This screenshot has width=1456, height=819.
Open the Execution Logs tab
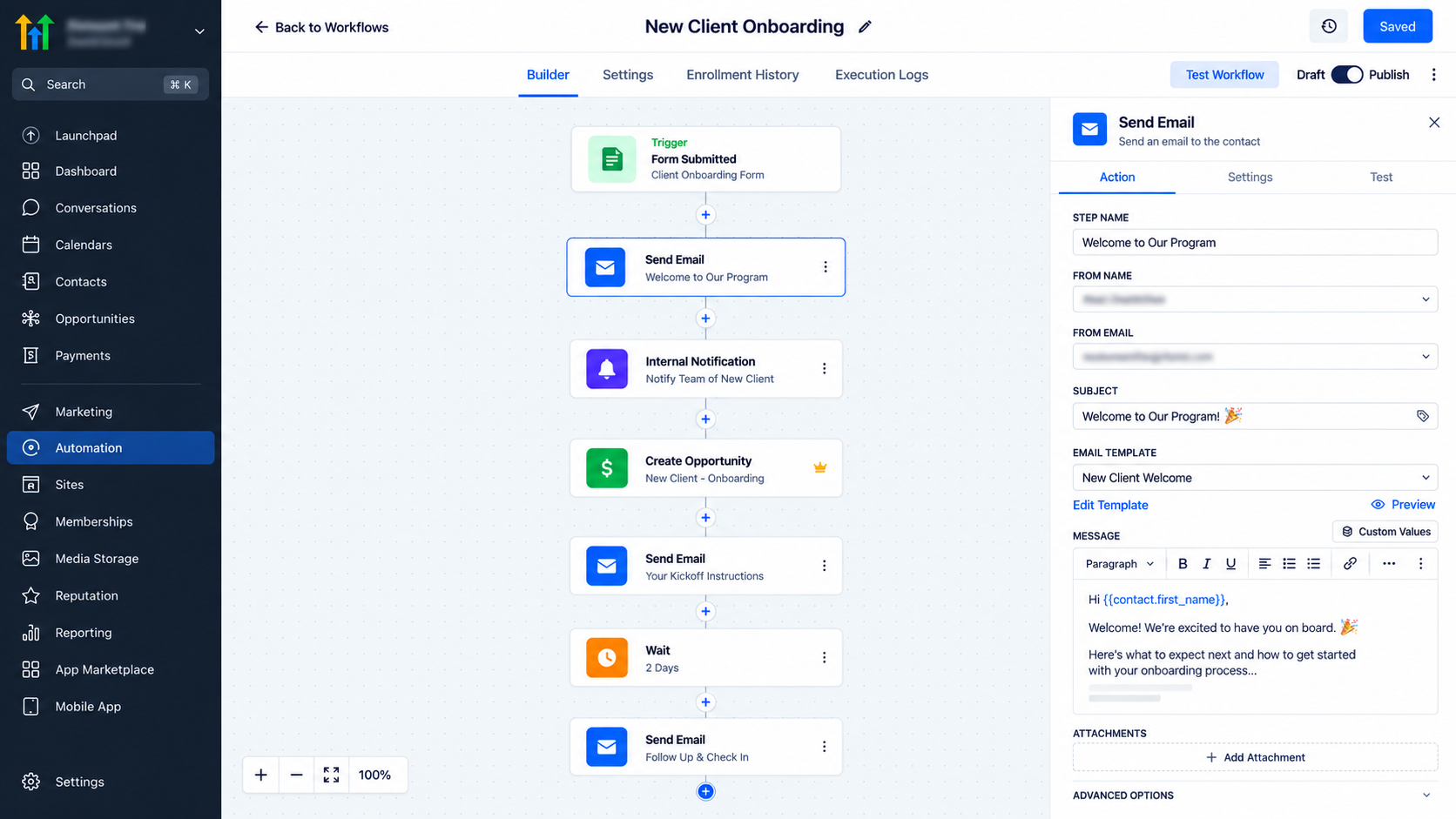(881, 75)
